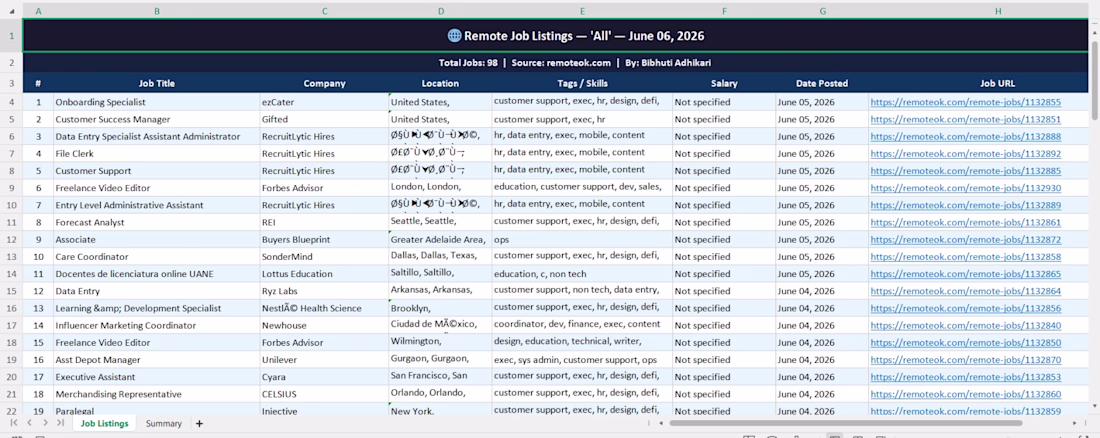
Task: Select column D header
Action: click(x=441, y=11)
